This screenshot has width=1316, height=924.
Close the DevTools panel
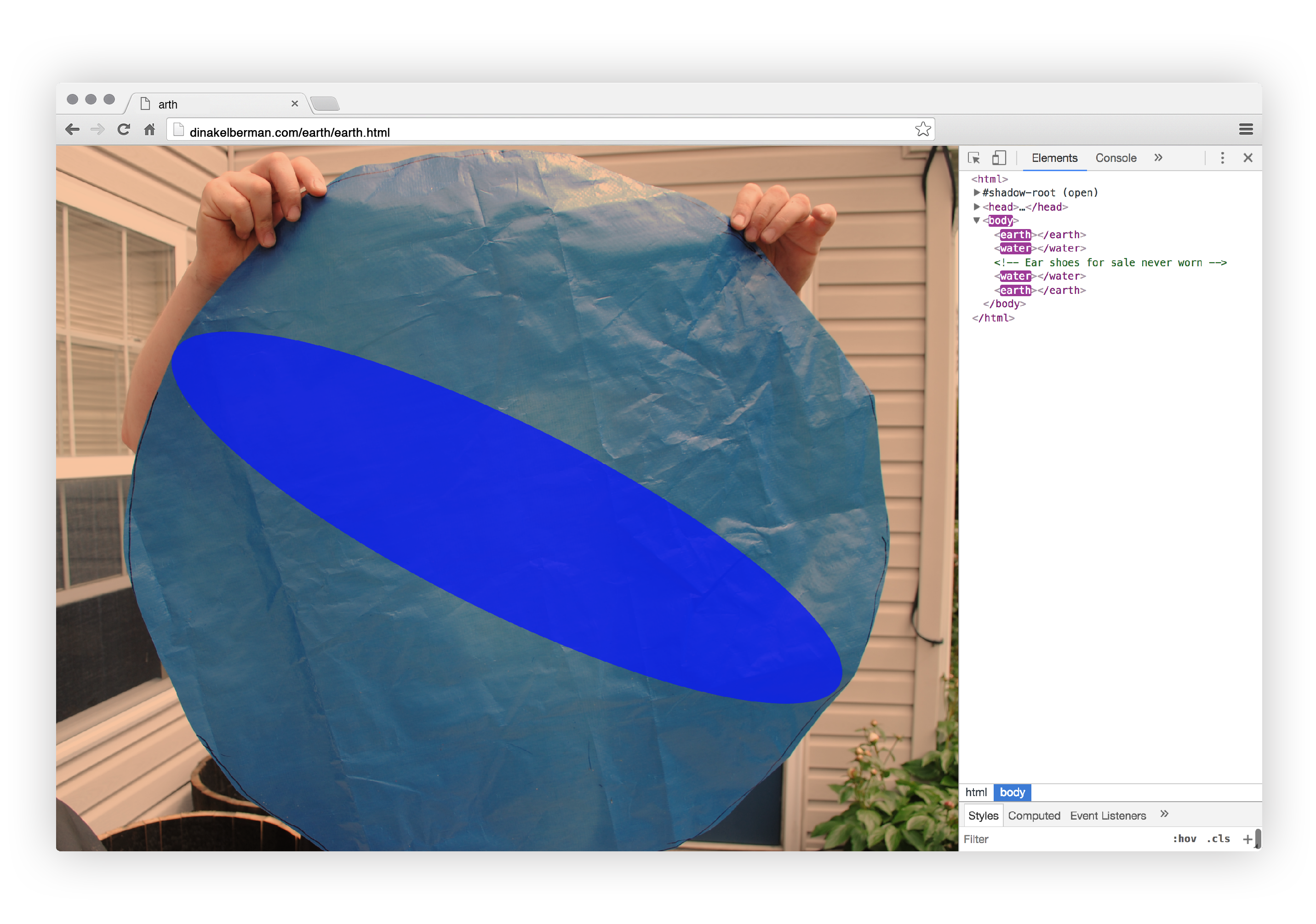pyautogui.click(x=1248, y=158)
